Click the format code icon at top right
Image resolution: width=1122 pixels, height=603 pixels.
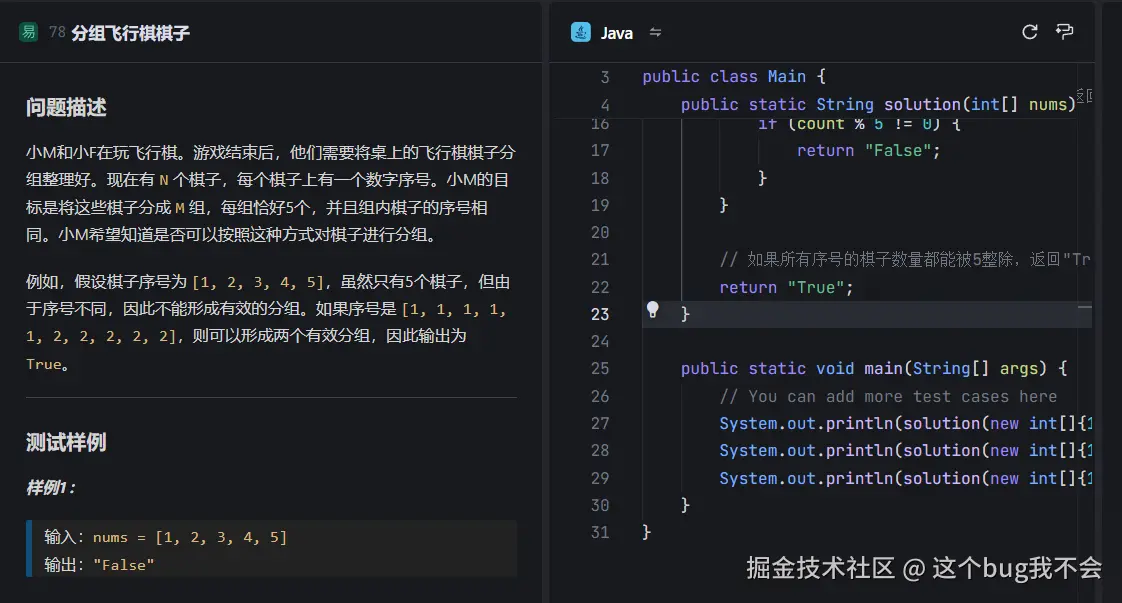click(1064, 32)
